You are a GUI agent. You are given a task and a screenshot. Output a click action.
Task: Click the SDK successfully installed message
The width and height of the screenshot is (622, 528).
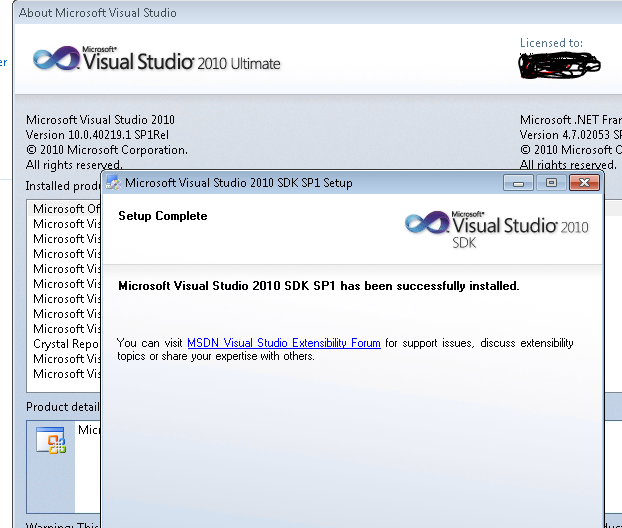(x=318, y=286)
